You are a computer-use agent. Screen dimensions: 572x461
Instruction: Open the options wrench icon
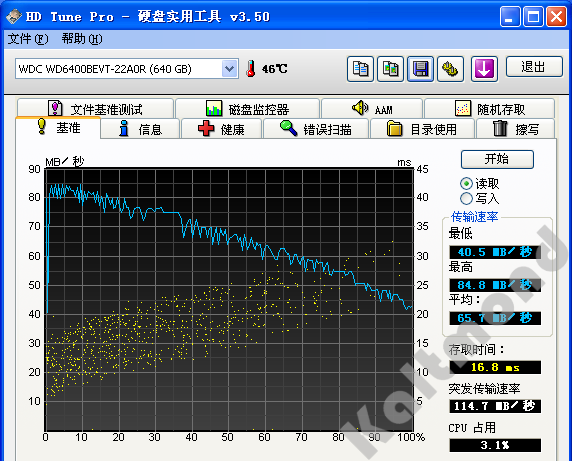pyautogui.click(x=450, y=69)
